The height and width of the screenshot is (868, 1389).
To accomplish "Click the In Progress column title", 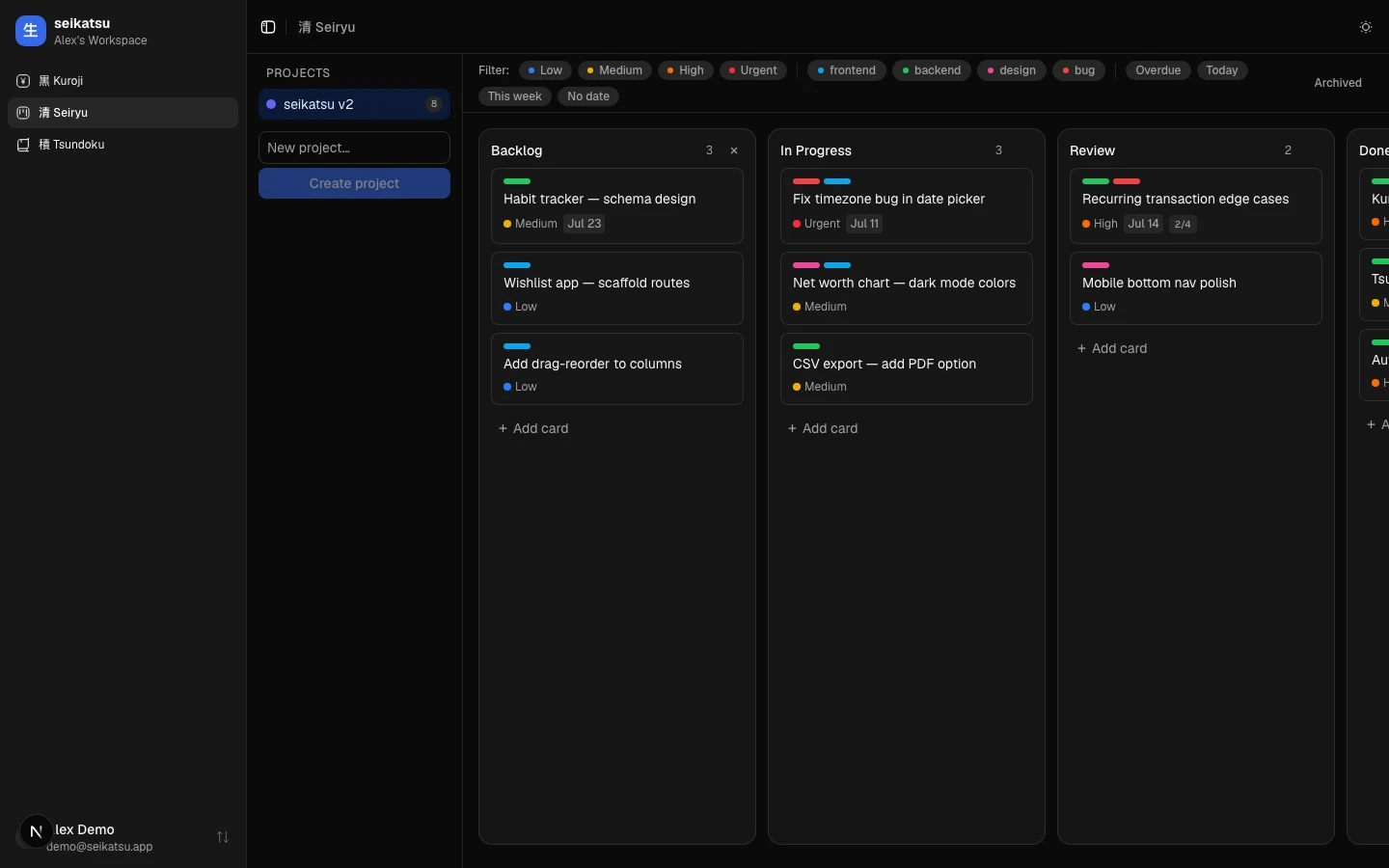I will coord(816,150).
